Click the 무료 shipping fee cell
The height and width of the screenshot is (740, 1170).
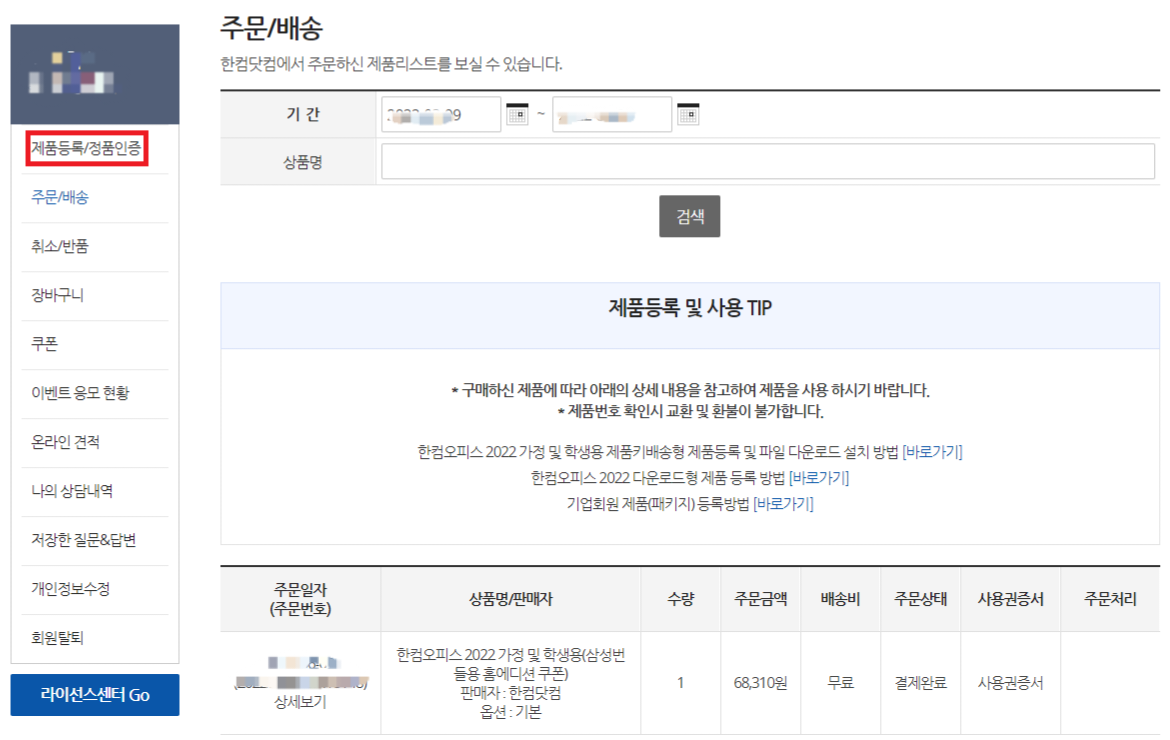(840, 683)
